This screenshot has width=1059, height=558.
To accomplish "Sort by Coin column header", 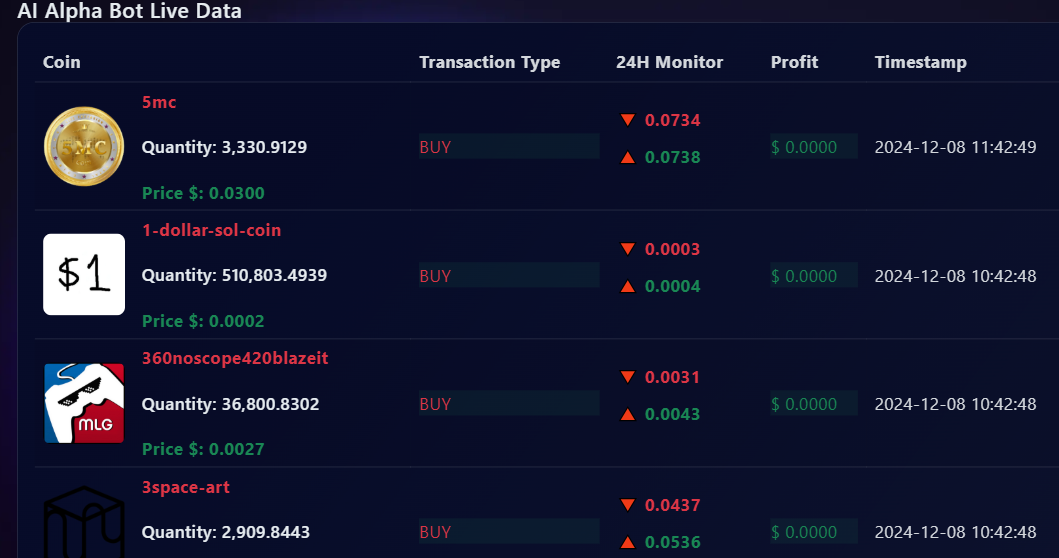I will coord(62,62).
